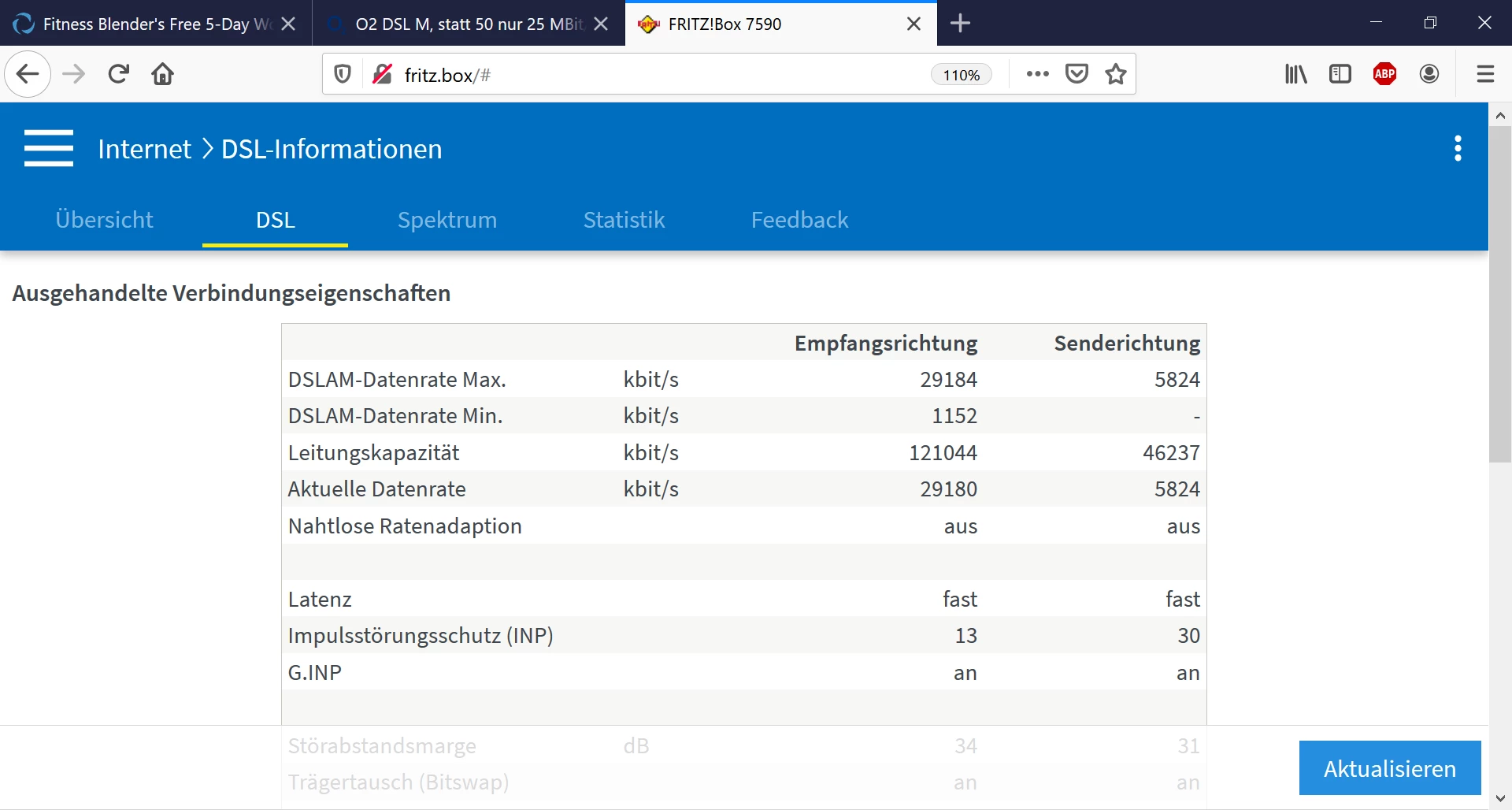Switch to the Spektrum tab
Screen dimensions: 1512x810
(x=447, y=220)
